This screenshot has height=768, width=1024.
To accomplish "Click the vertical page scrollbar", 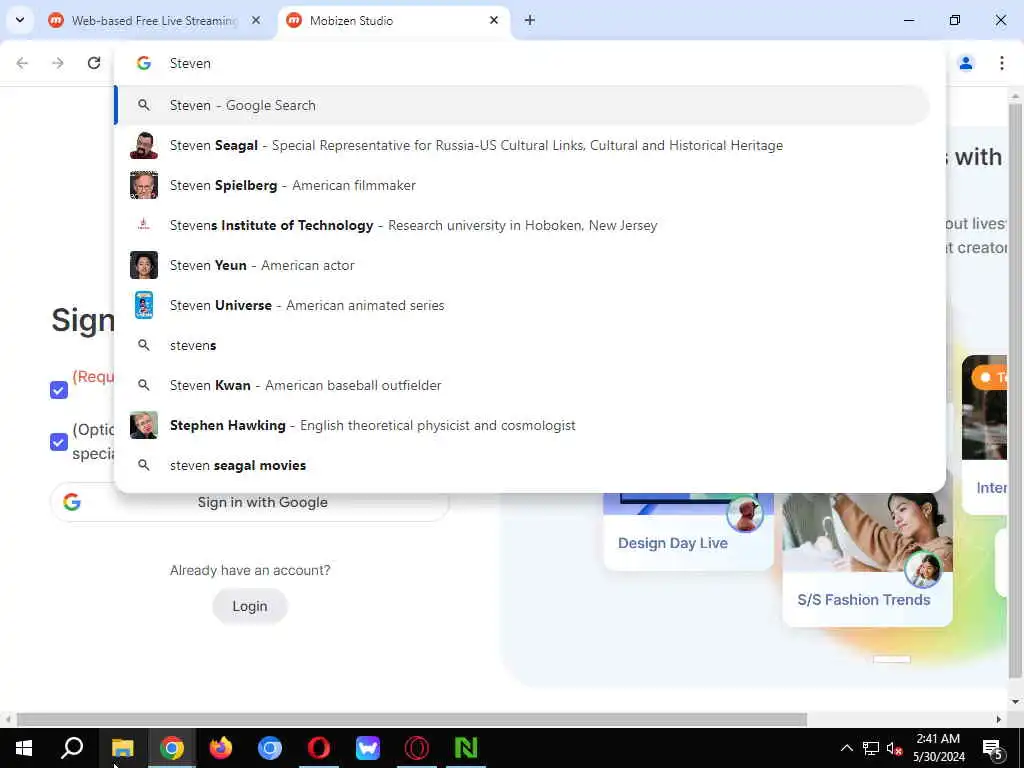I will (1015, 392).
